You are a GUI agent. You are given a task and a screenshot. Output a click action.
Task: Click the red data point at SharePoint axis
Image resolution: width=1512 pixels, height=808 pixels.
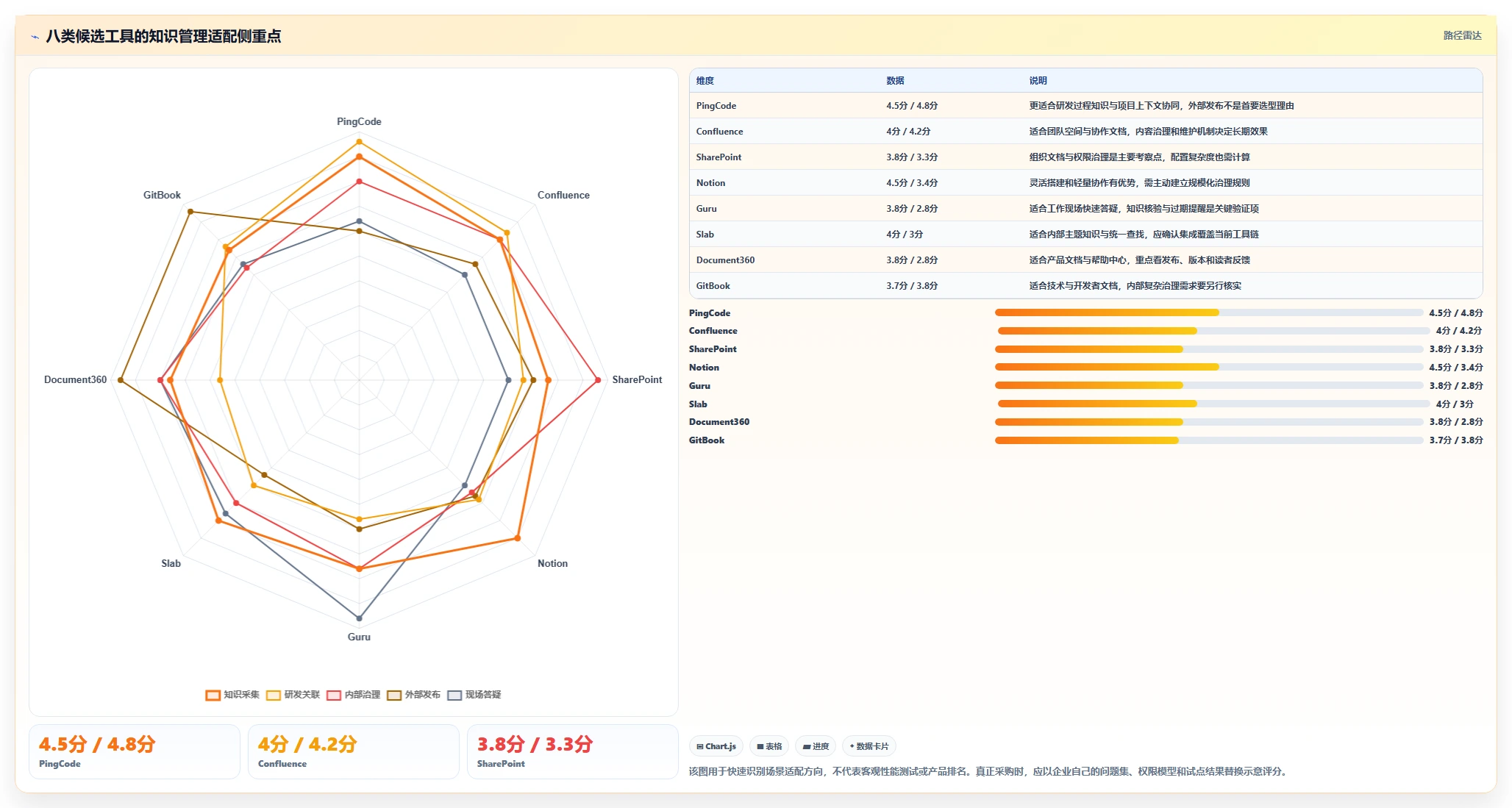coord(598,380)
